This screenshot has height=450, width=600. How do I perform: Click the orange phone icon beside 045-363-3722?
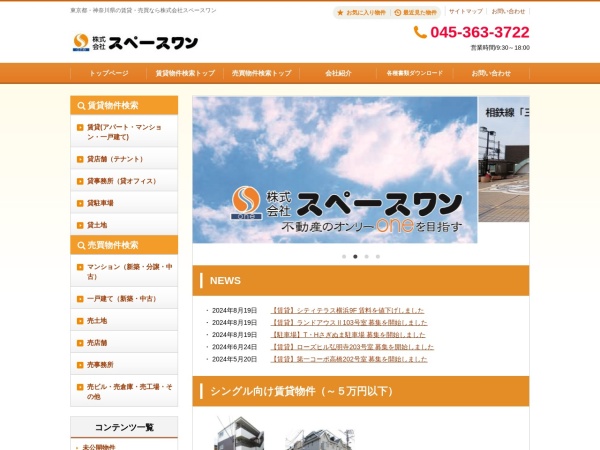[420, 32]
